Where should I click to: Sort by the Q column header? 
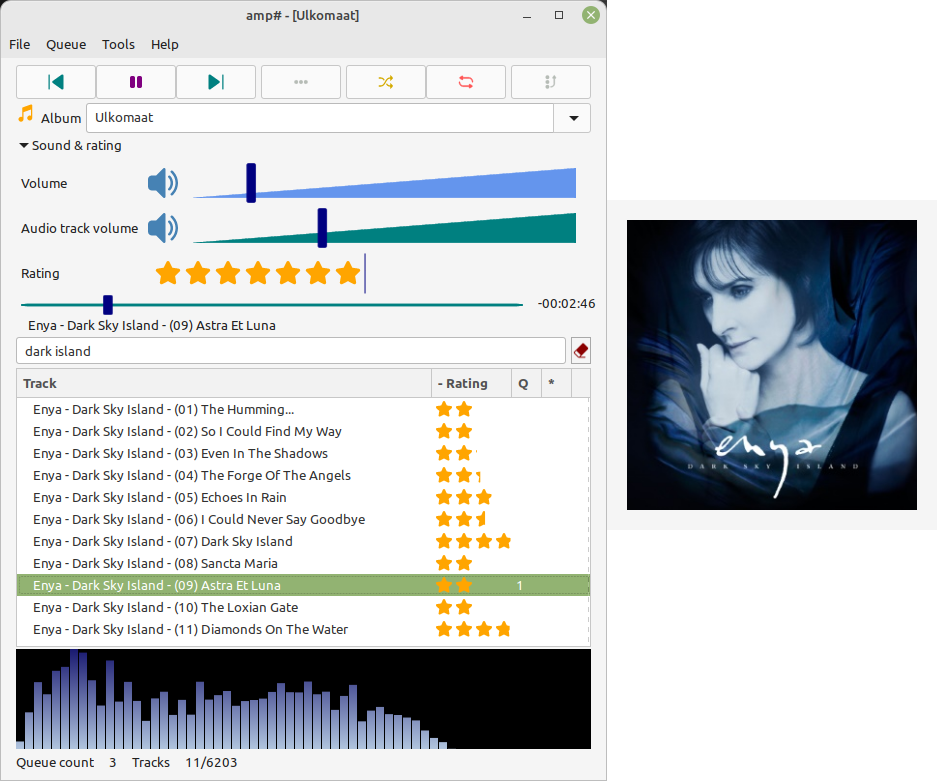click(x=526, y=384)
